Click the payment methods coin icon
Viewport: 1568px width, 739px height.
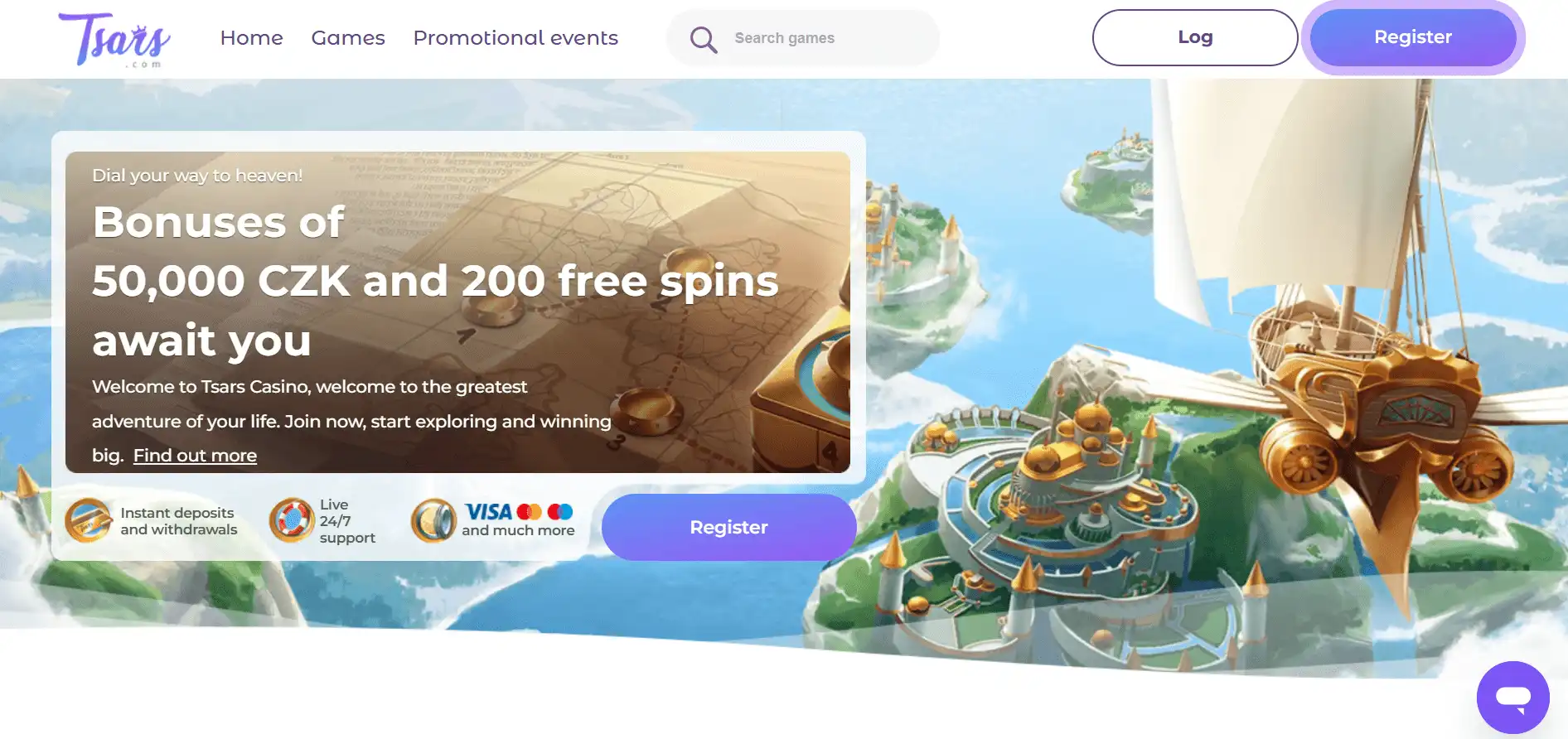point(434,520)
